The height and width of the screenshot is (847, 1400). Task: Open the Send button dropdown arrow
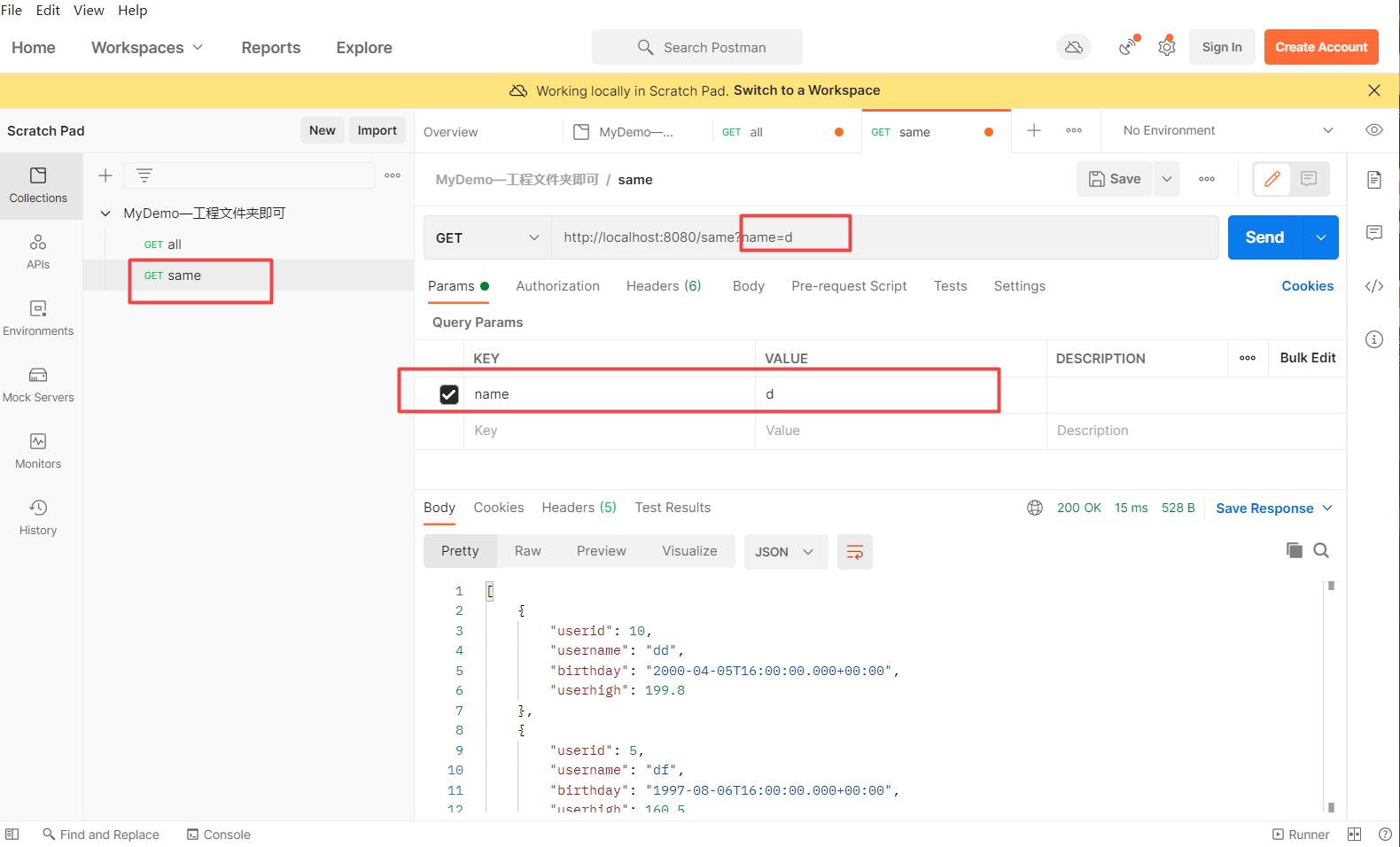point(1321,237)
